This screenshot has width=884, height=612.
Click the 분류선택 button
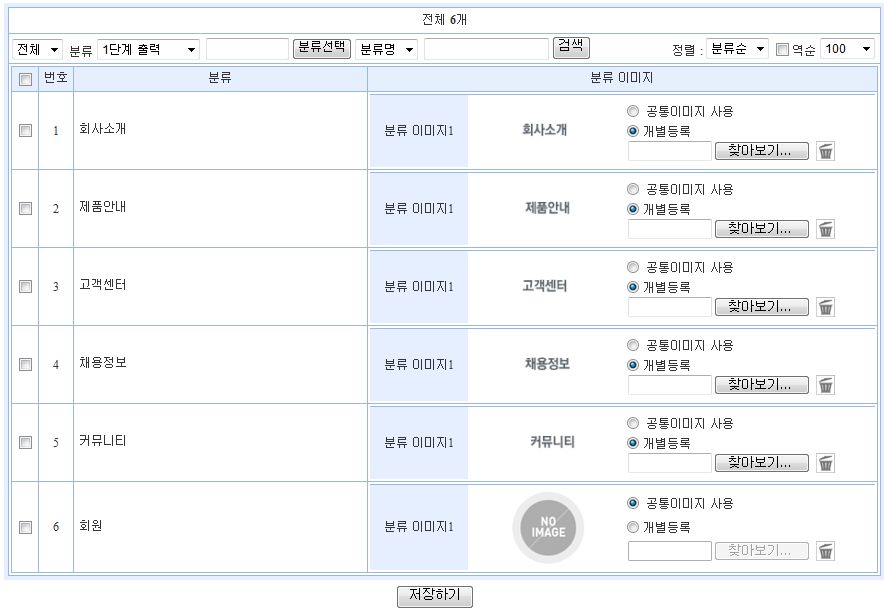click(321, 48)
